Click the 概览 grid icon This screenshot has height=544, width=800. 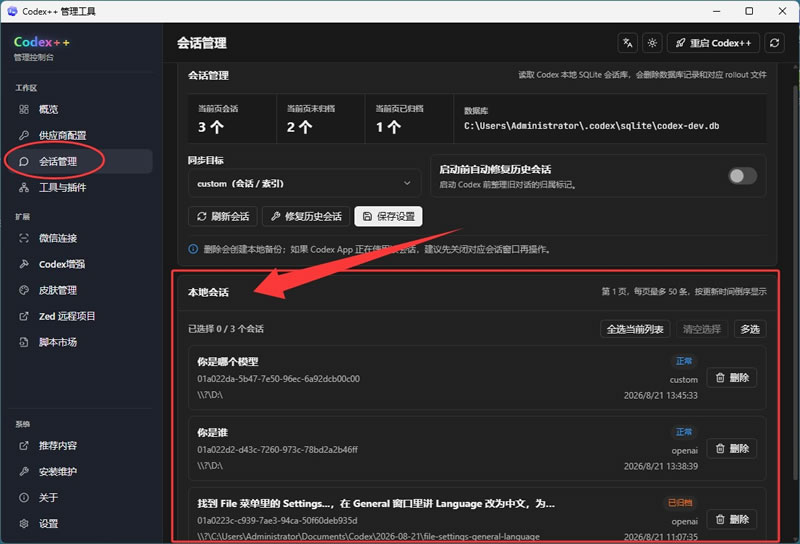pyautogui.click(x=23, y=109)
